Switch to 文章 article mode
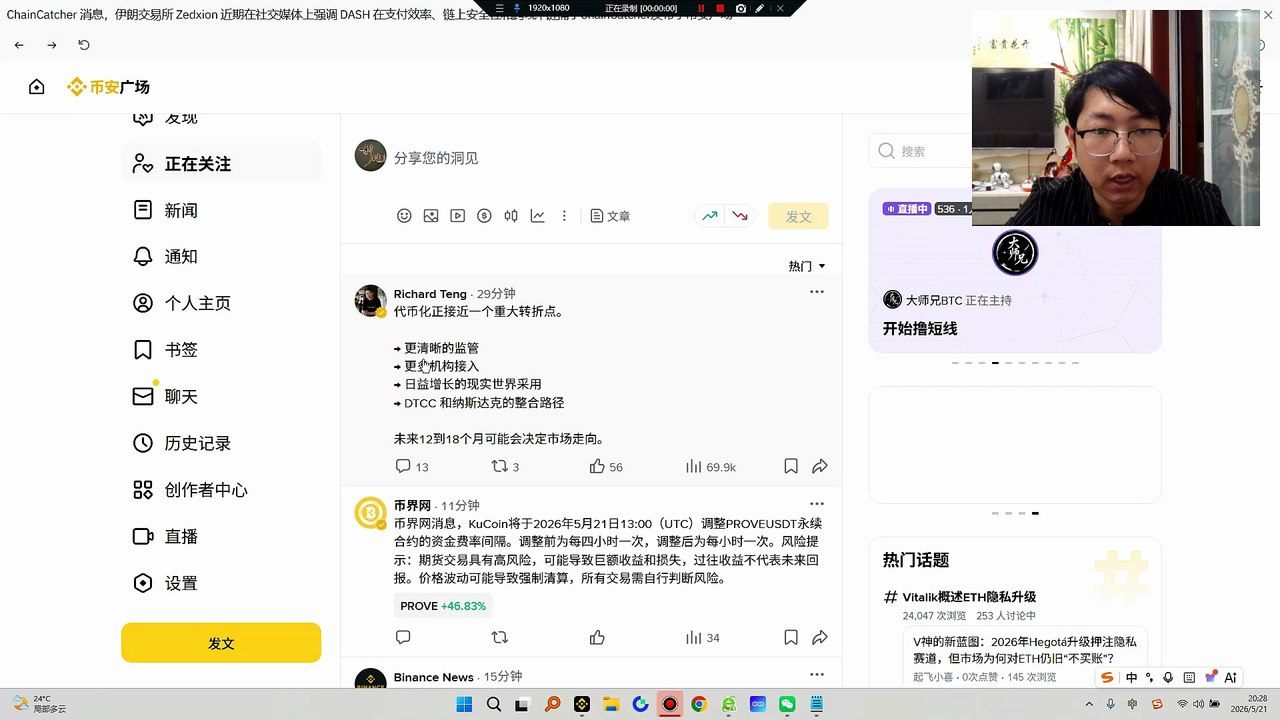The image size is (1280, 720). pos(610,216)
